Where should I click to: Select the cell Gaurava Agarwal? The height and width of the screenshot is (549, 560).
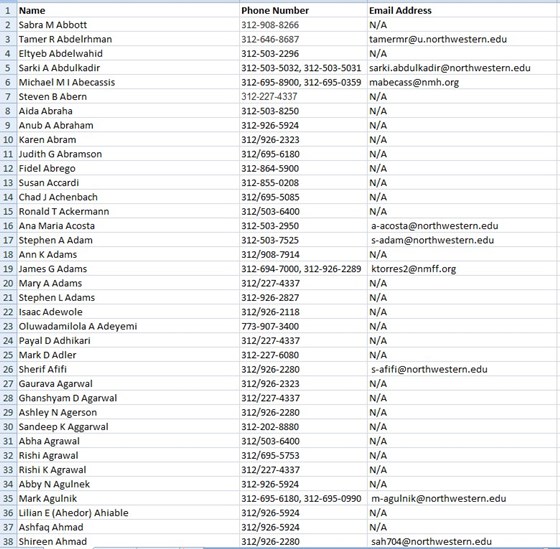tap(128, 384)
